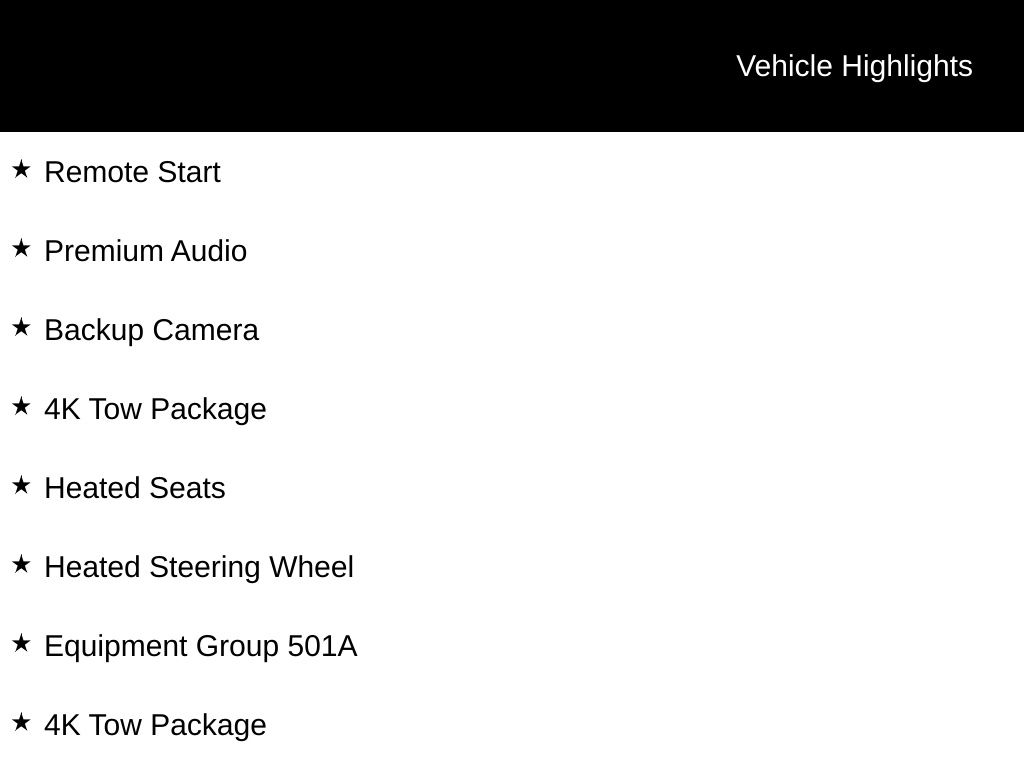Screen dimensions: 1024x768
Task: Click the first 4K Tow Package label
Action: 155,409
